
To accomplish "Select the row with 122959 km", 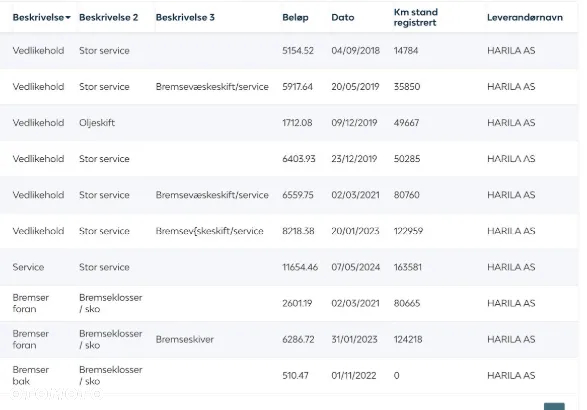I will pyautogui.click(x=289, y=231).
